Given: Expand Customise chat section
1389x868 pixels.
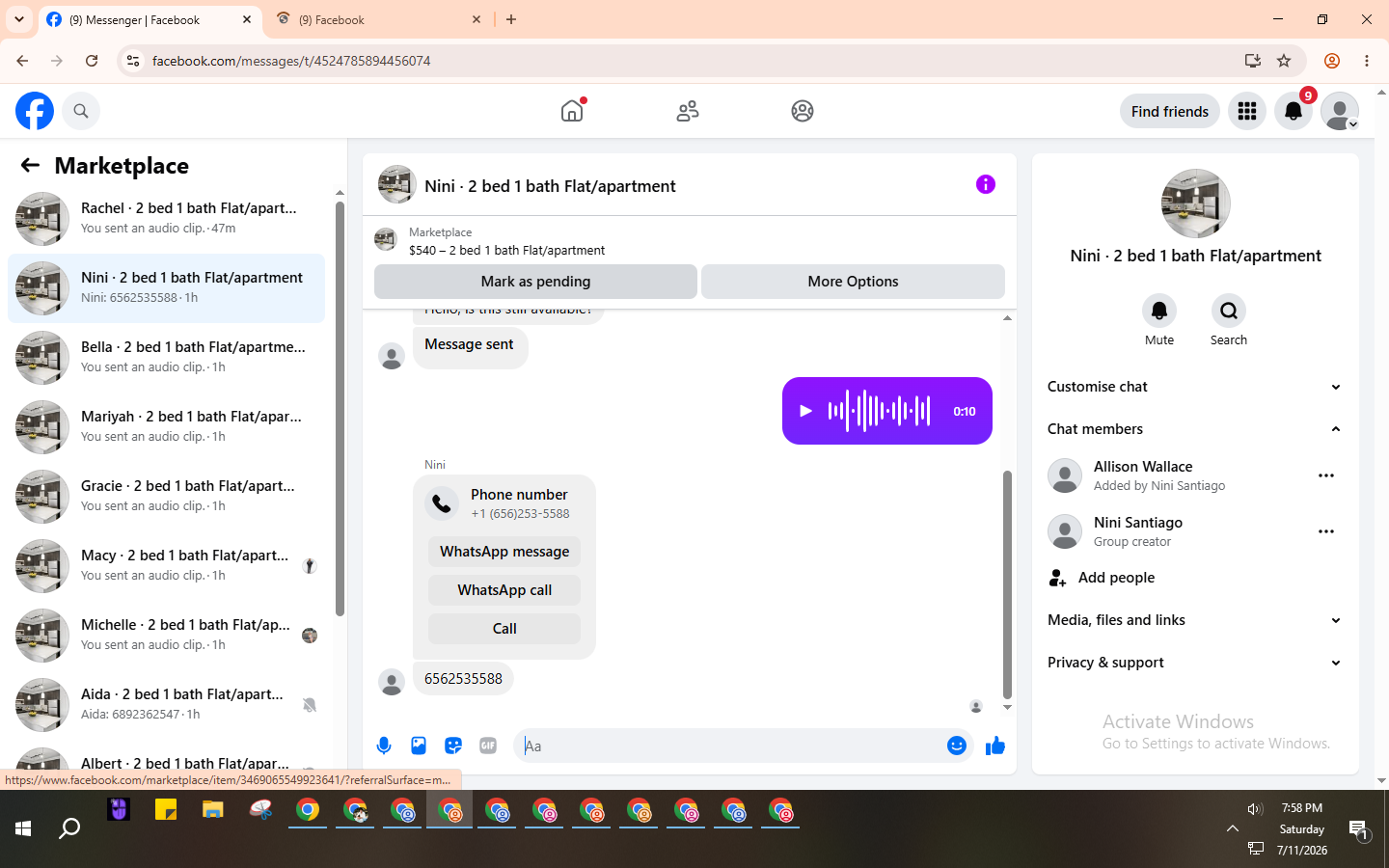Looking at the screenshot, I should click(1196, 387).
